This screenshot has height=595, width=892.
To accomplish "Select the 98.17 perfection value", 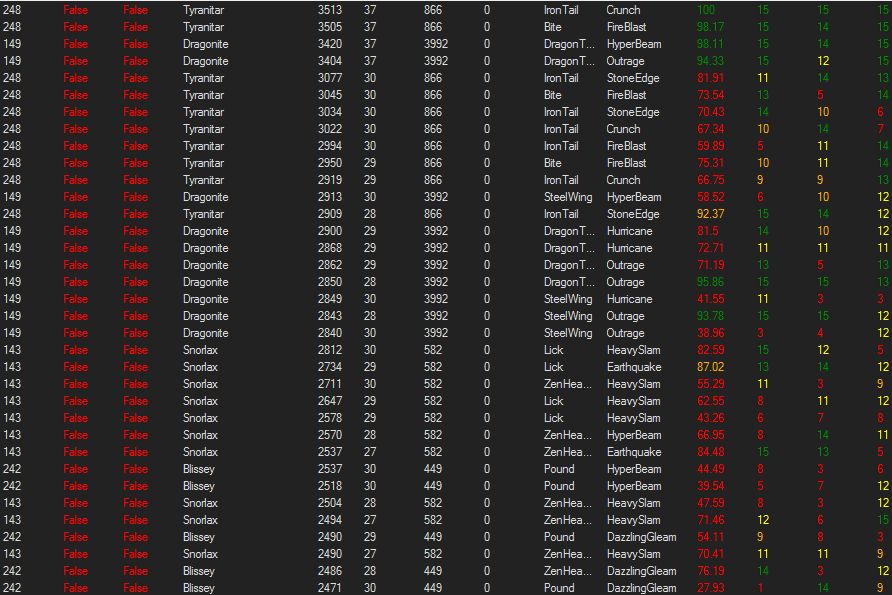I will [711, 27].
